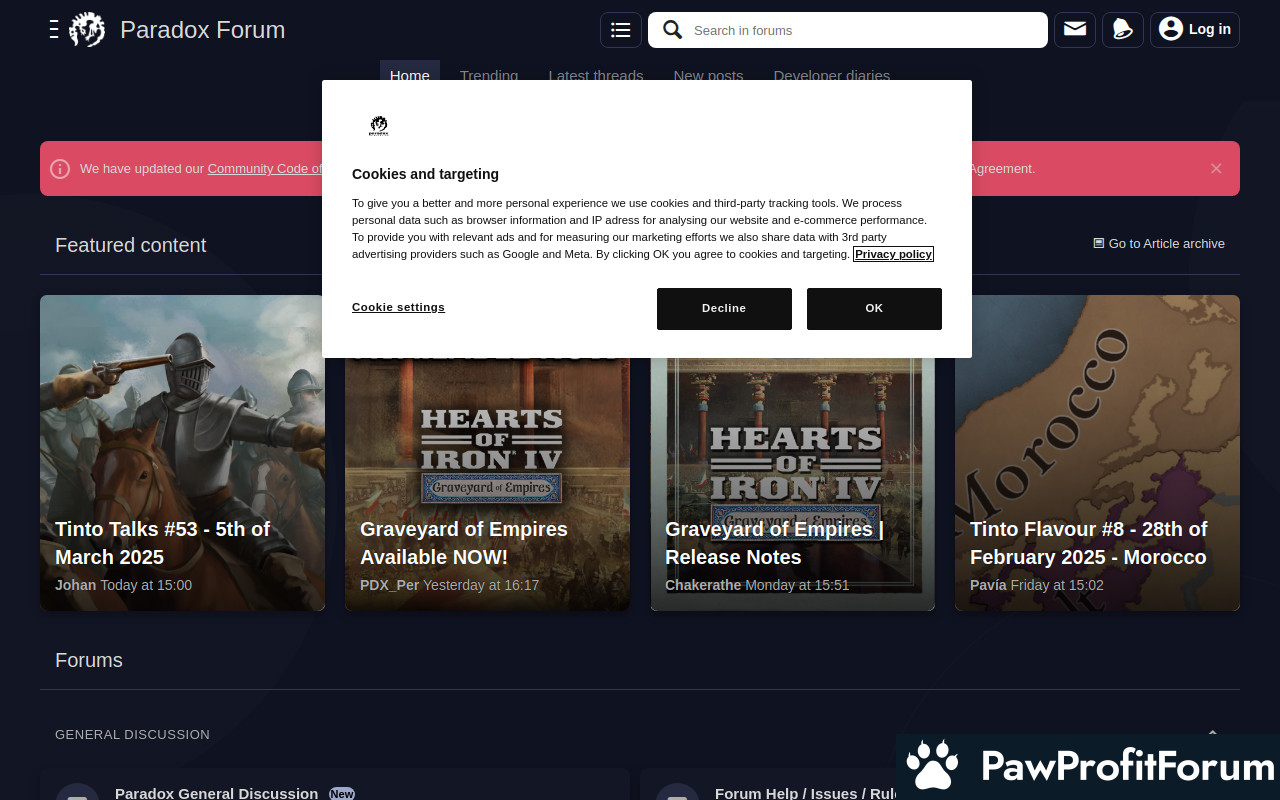Open the Community Code link in banner
The image size is (1280, 800).
(x=265, y=169)
